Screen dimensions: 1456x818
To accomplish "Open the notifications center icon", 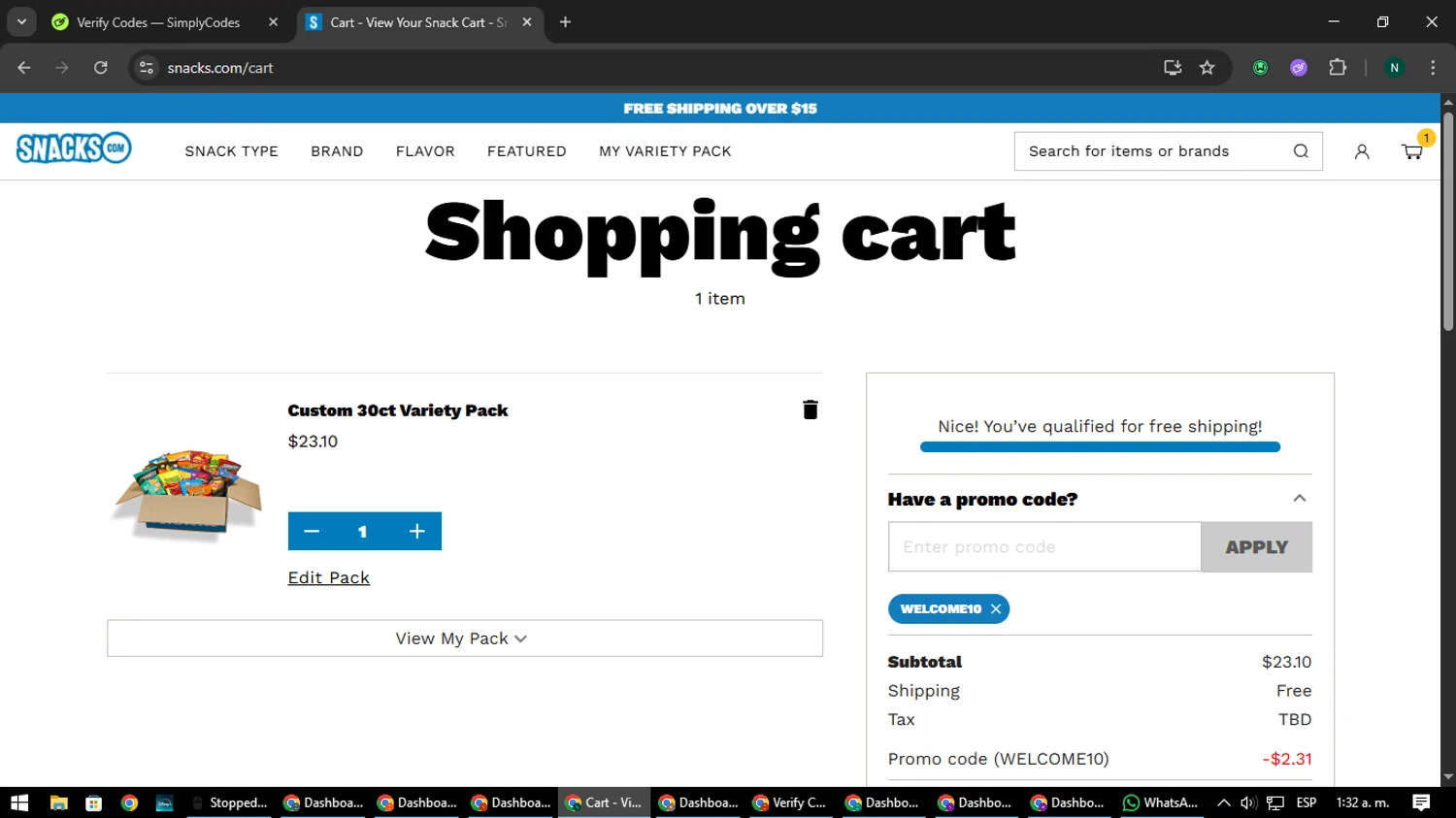I will pyautogui.click(x=1421, y=802).
